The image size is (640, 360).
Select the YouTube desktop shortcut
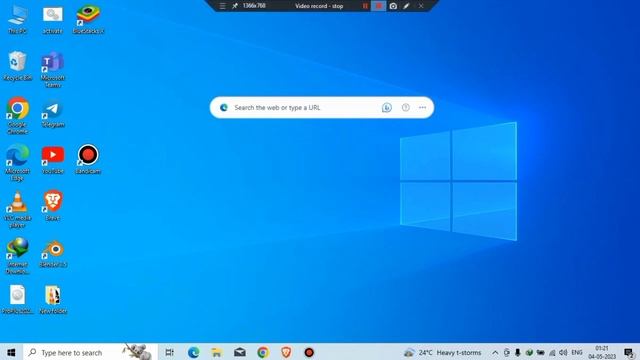click(53, 160)
